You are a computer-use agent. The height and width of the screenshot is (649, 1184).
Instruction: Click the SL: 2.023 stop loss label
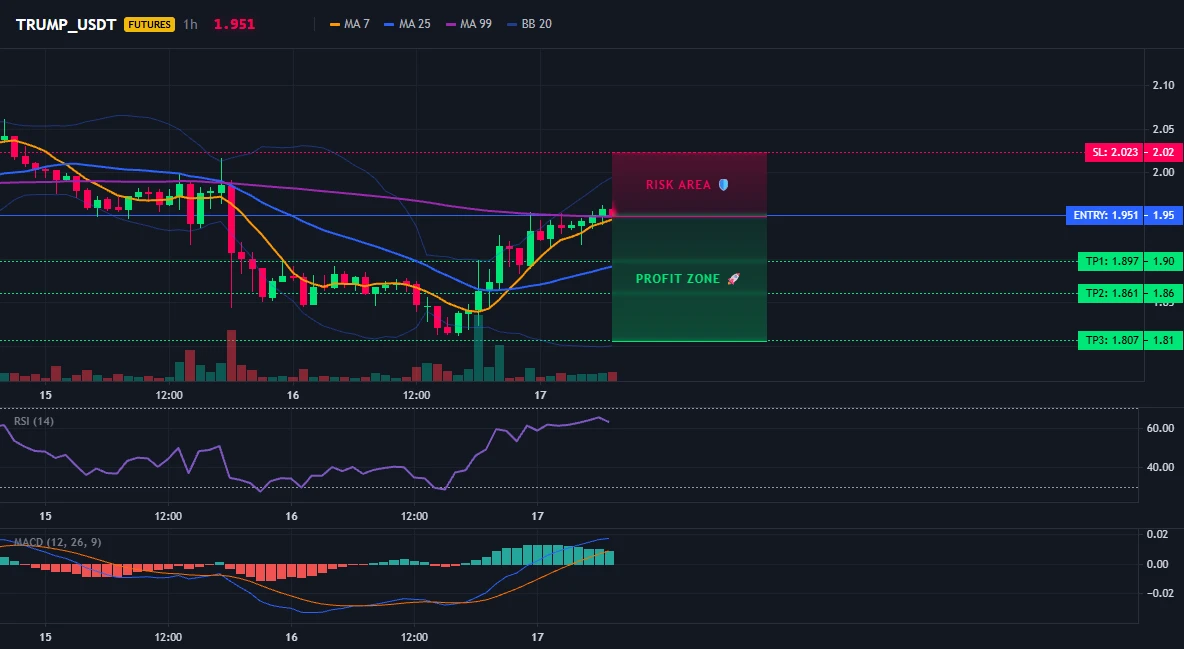[x=1115, y=152]
